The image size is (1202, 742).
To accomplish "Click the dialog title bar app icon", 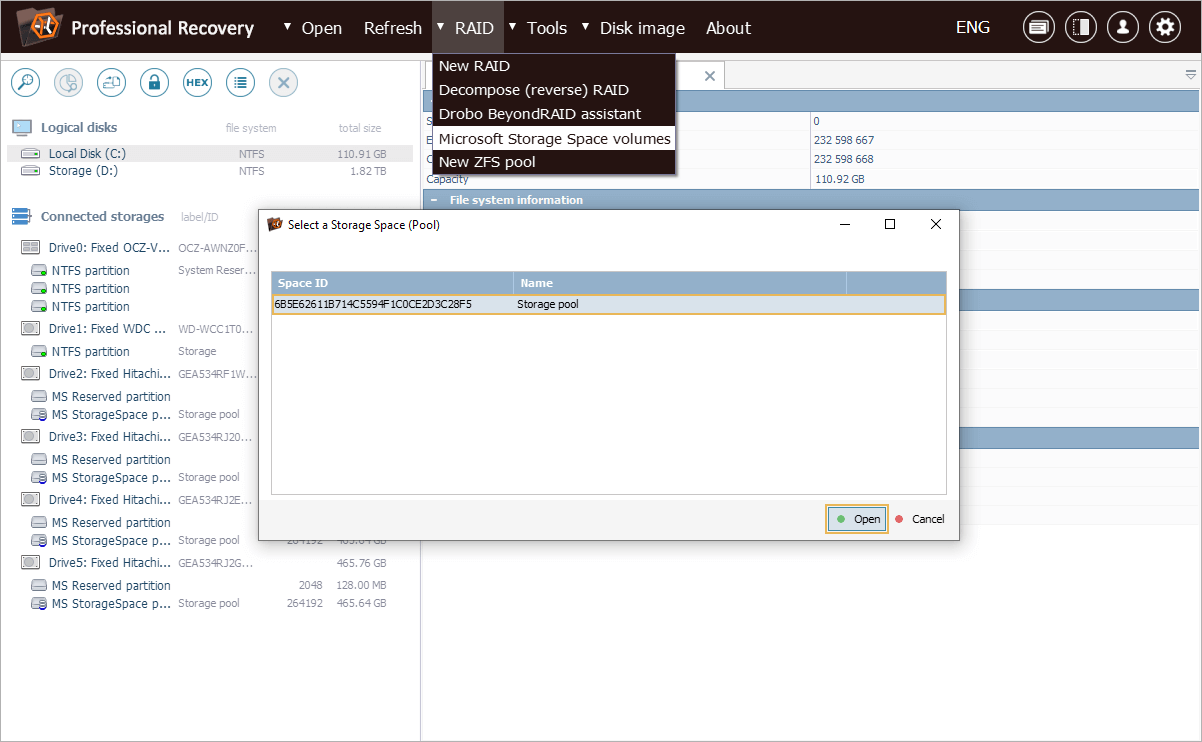I will 275,224.
